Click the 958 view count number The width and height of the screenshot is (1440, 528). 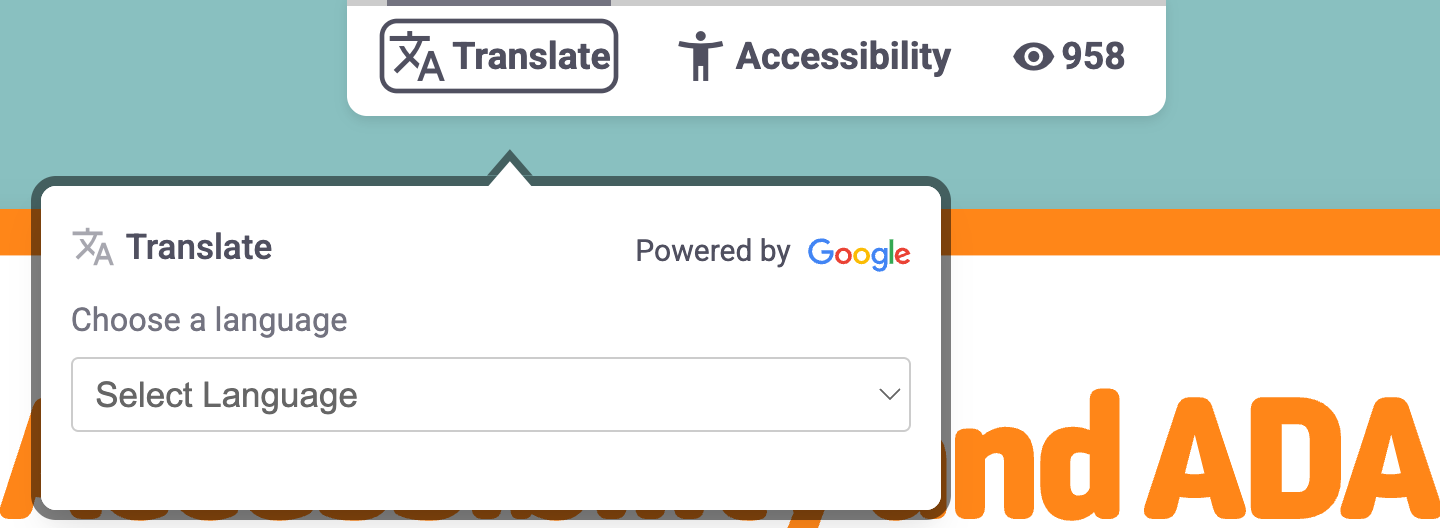(1093, 57)
